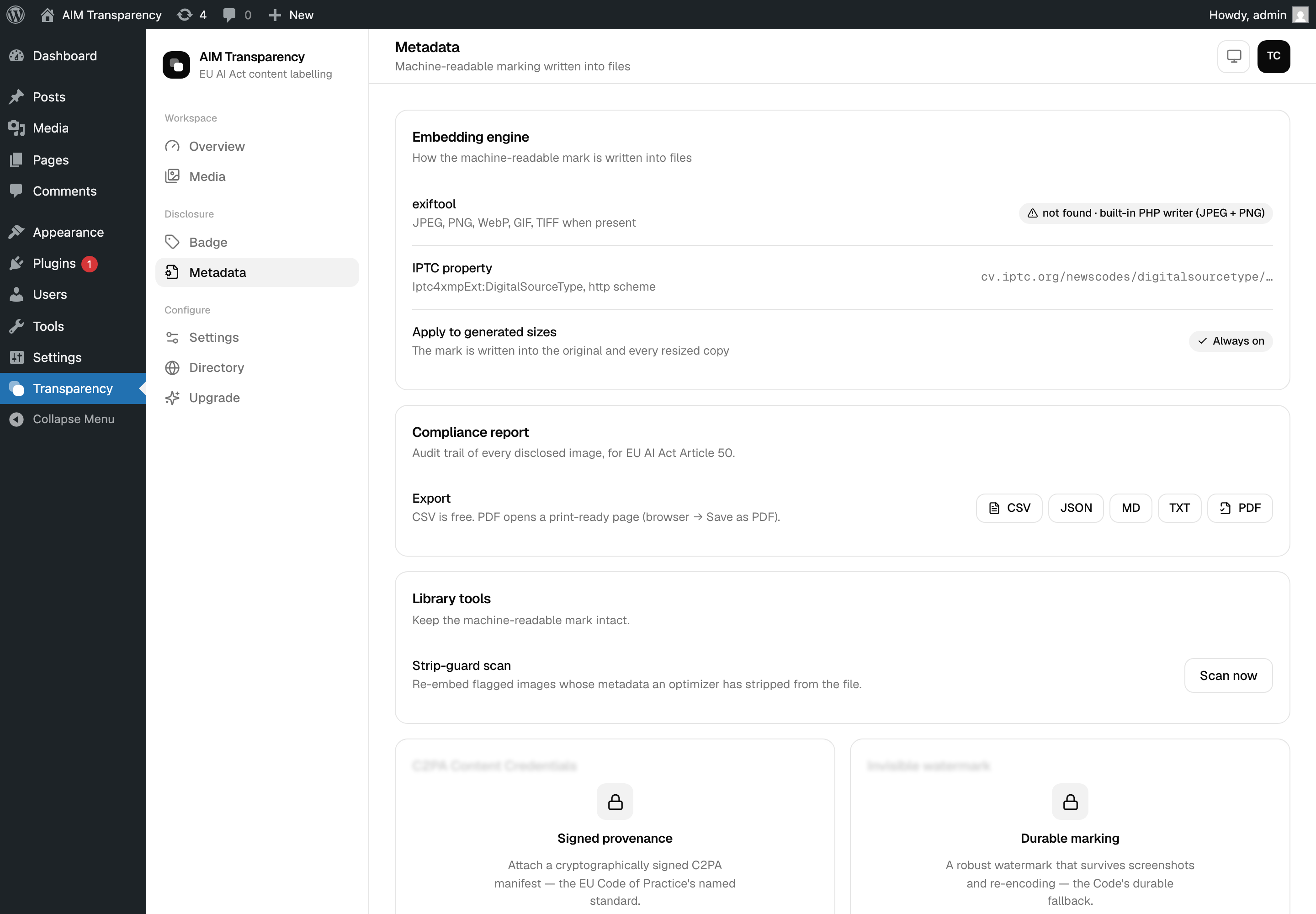
Task: Open Dashboard in the WordPress menu
Action: pyautogui.click(x=73, y=56)
